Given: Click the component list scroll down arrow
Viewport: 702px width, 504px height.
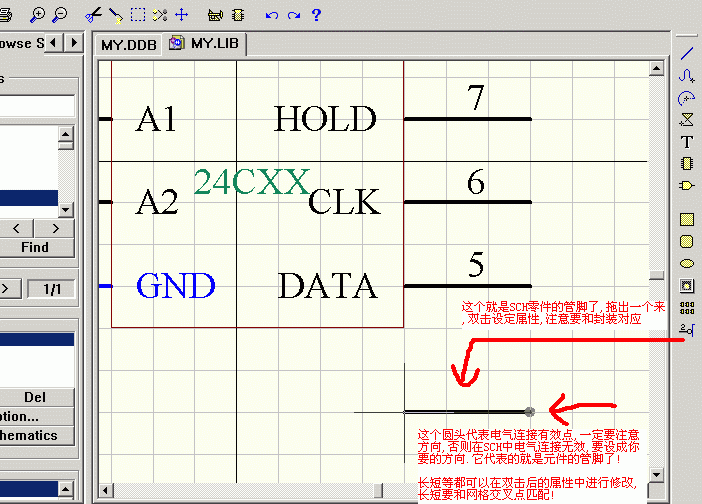Looking at the screenshot, I should point(66,210).
